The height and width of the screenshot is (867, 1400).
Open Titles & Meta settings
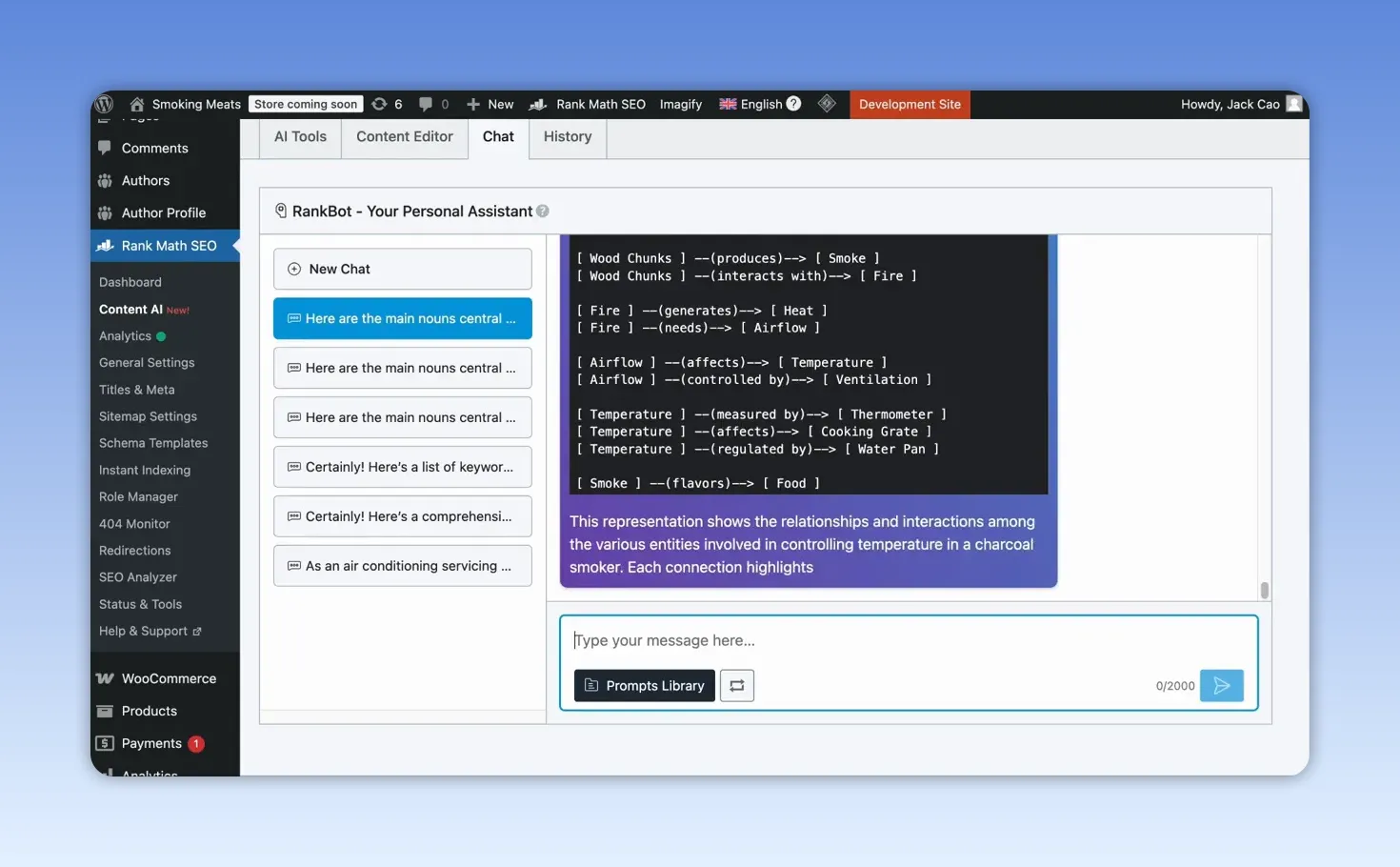click(x=137, y=389)
